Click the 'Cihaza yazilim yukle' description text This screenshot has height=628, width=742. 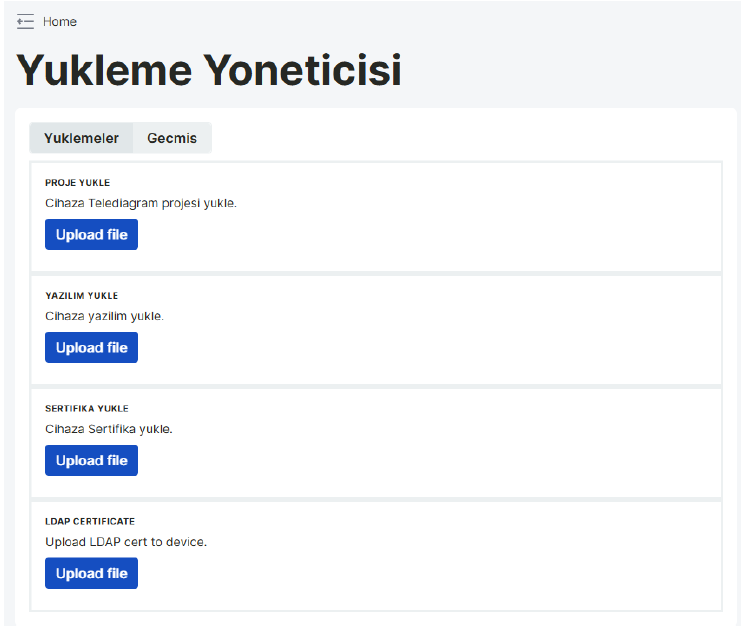(104, 316)
